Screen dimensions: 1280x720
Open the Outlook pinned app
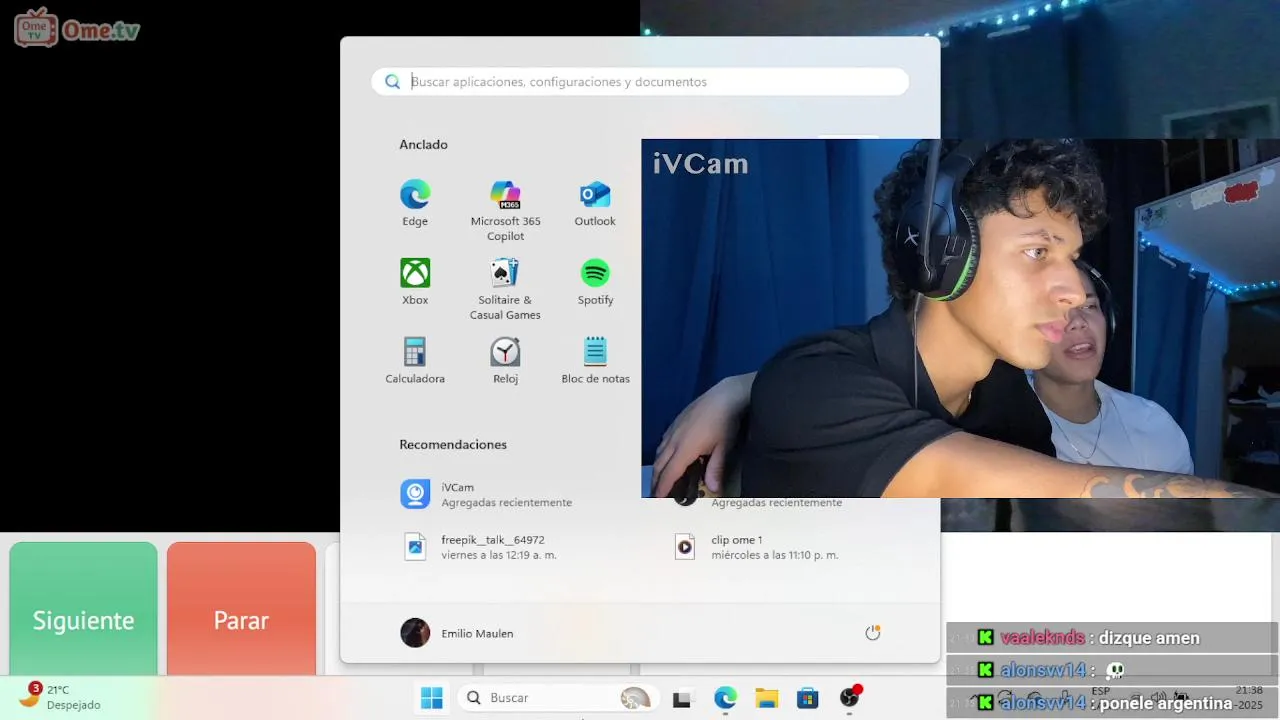click(x=595, y=204)
